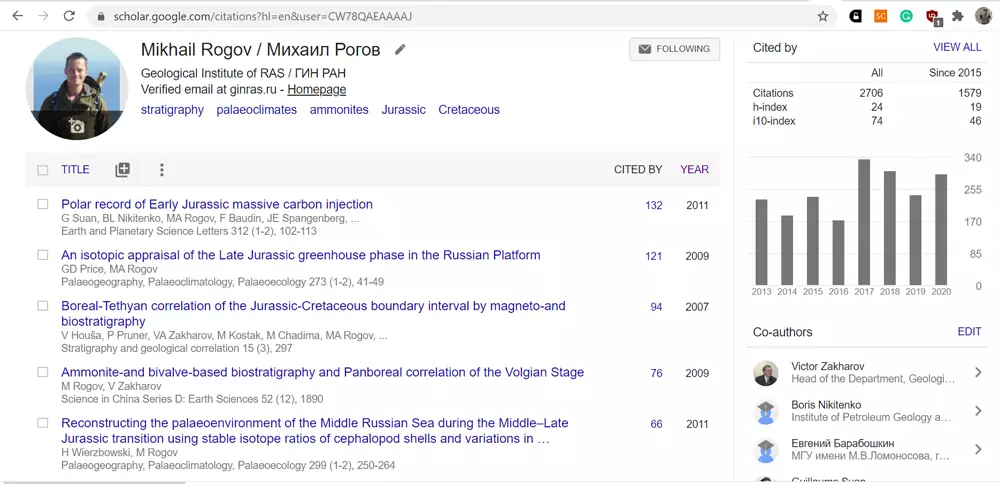Open the Extensions puzzle piece menu
This screenshot has height=484, width=1000.
pos(957,16)
